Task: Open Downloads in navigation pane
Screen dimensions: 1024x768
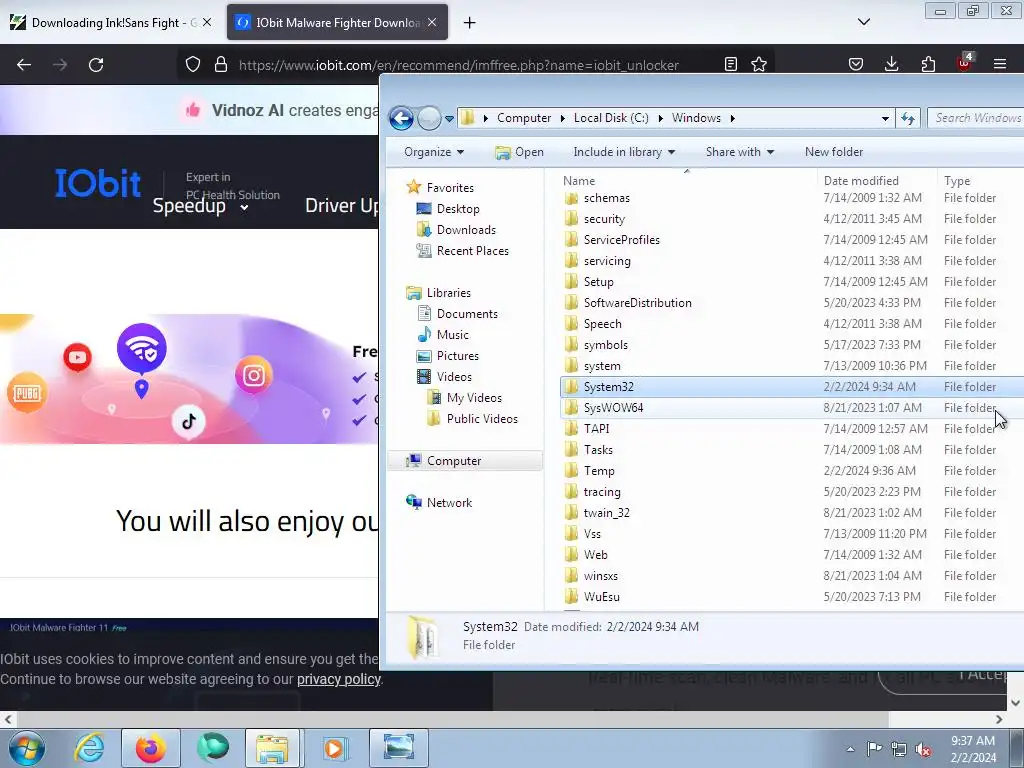Action: pos(466,229)
